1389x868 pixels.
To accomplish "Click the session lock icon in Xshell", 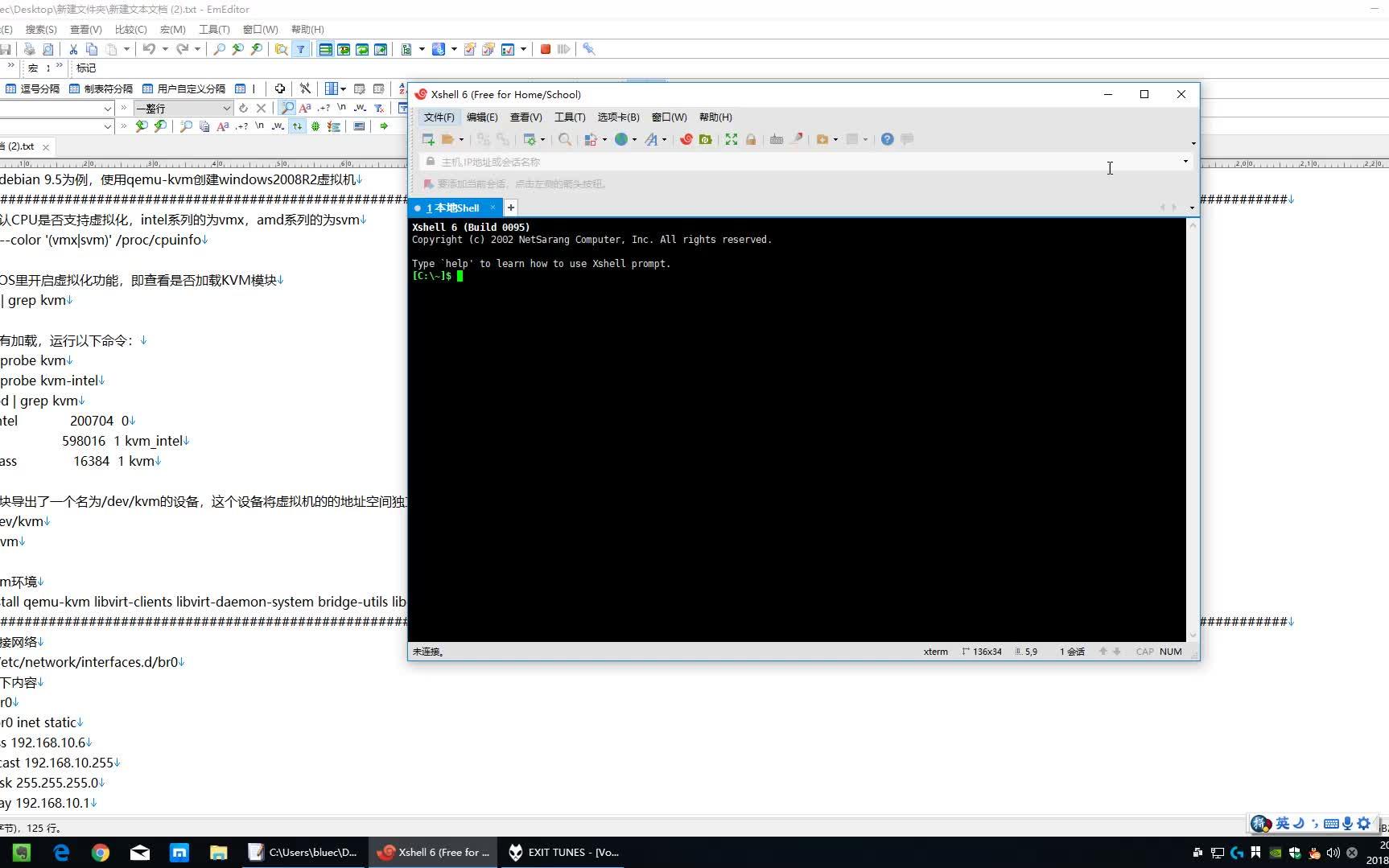I will 751,139.
